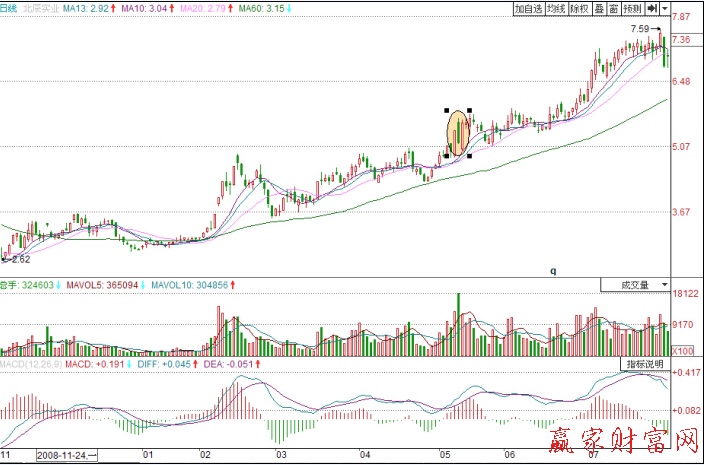The height and width of the screenshot is (465, 704).
Task: Click the 2.62 low price marker
Action: [x=16, y=259]
